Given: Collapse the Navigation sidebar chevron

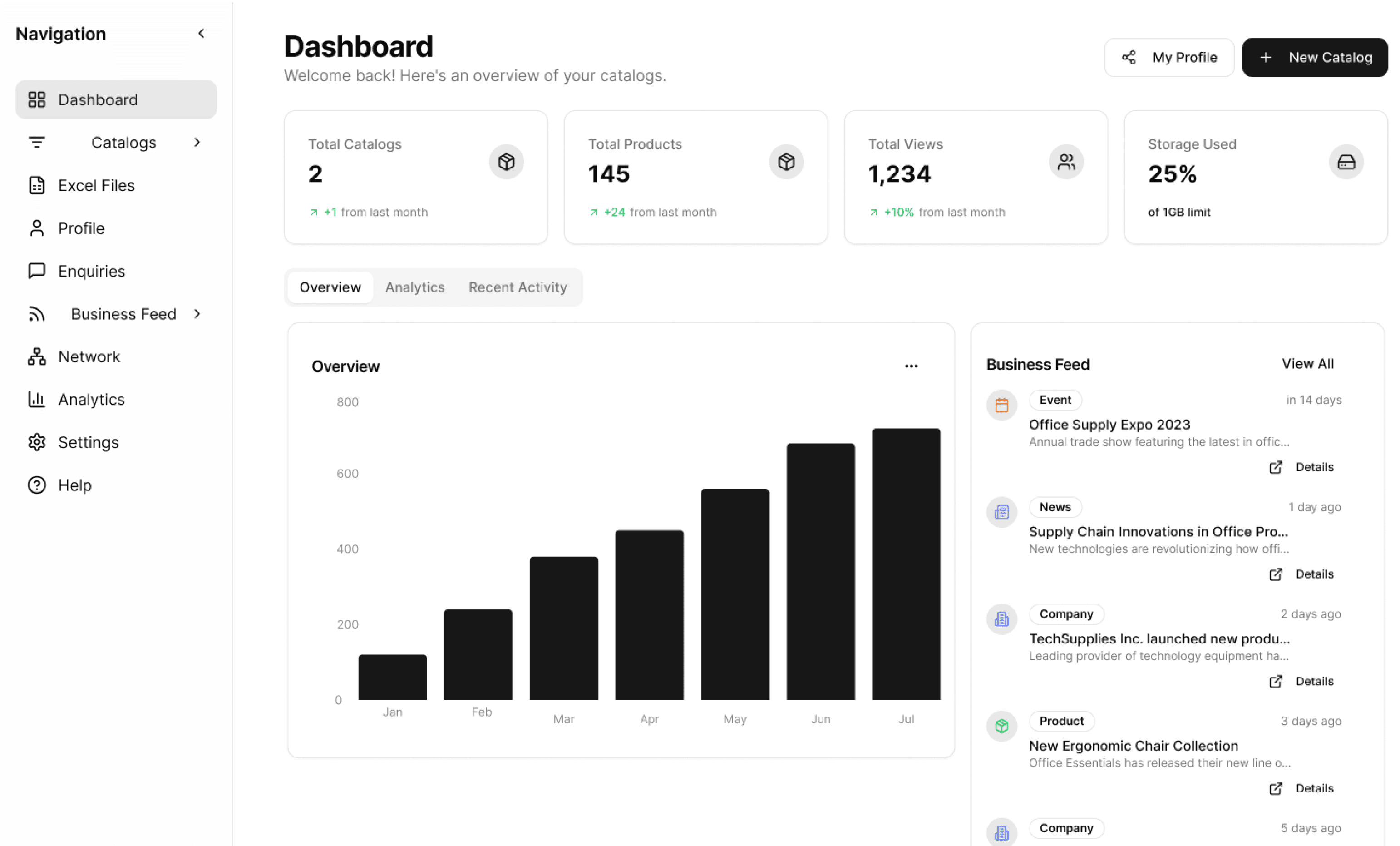Looking at the screenshot, I should pyautogui.click(x=201, y=34).
